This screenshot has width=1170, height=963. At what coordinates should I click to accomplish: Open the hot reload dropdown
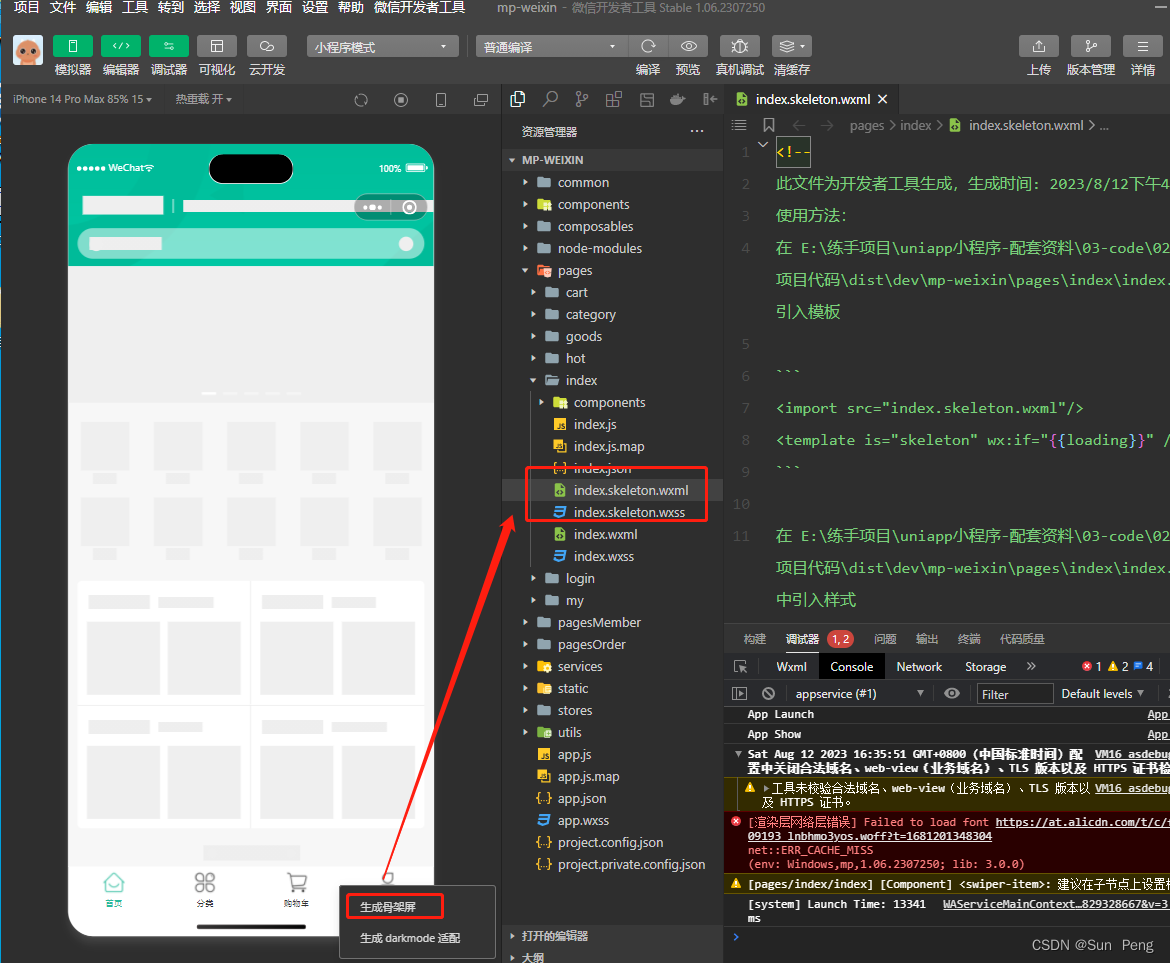pos(204,99)
